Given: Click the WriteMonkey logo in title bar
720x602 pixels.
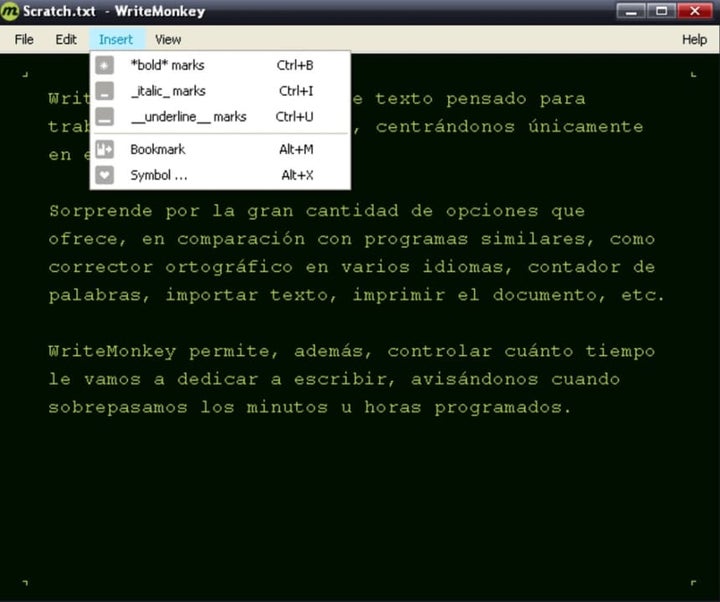Looking at the screenshot, I should [x=11, y=12].
